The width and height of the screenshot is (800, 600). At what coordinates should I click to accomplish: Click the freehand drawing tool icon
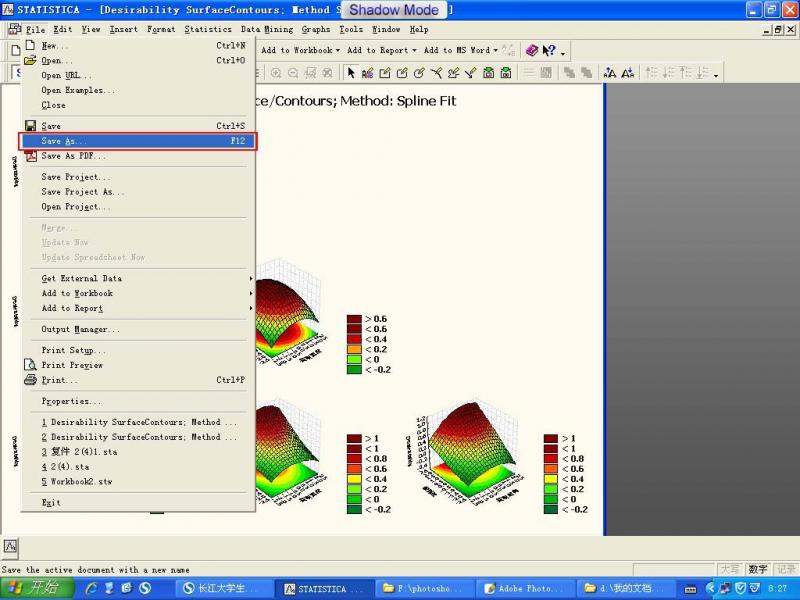click(453, 73)
